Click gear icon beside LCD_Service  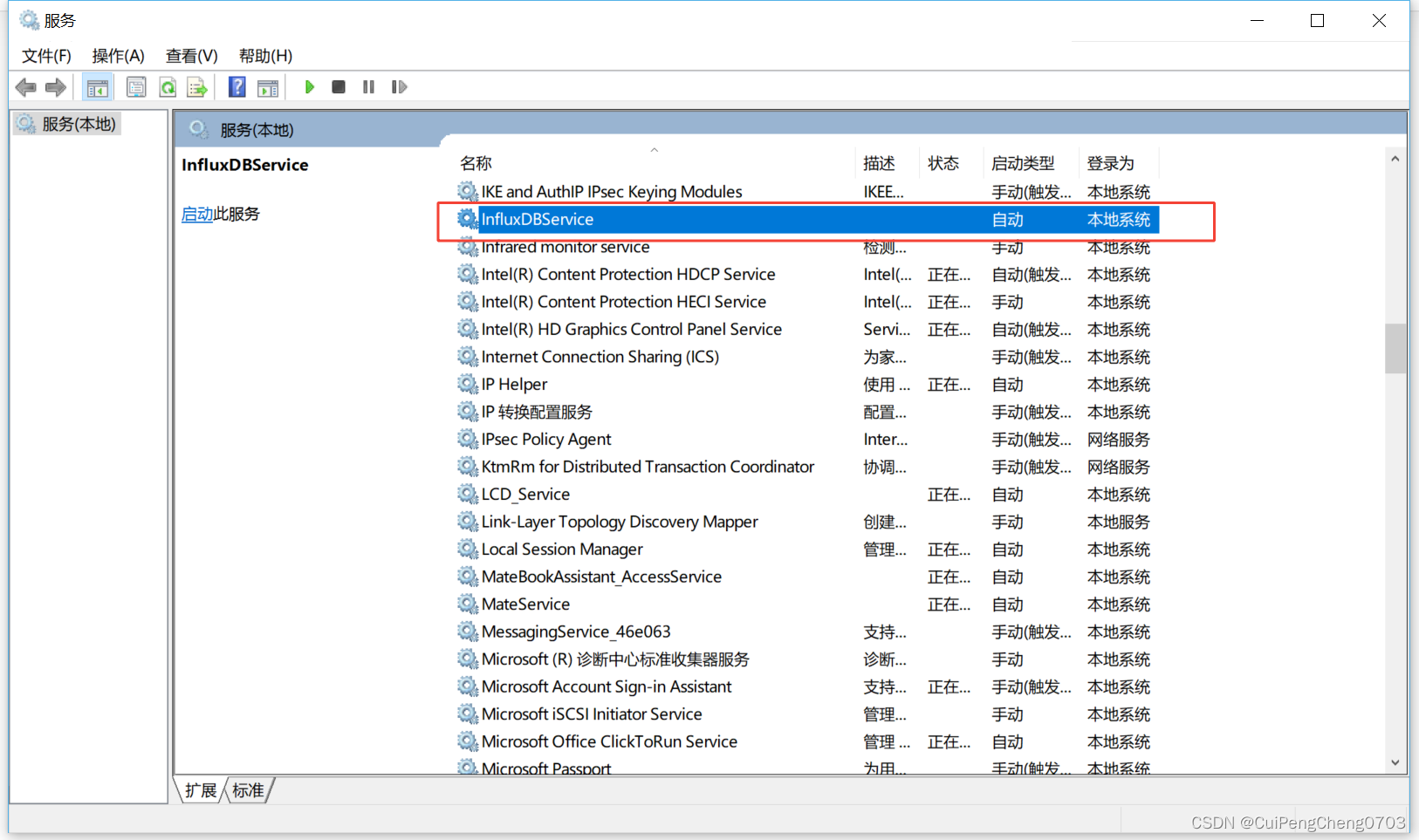coord(468,494)
